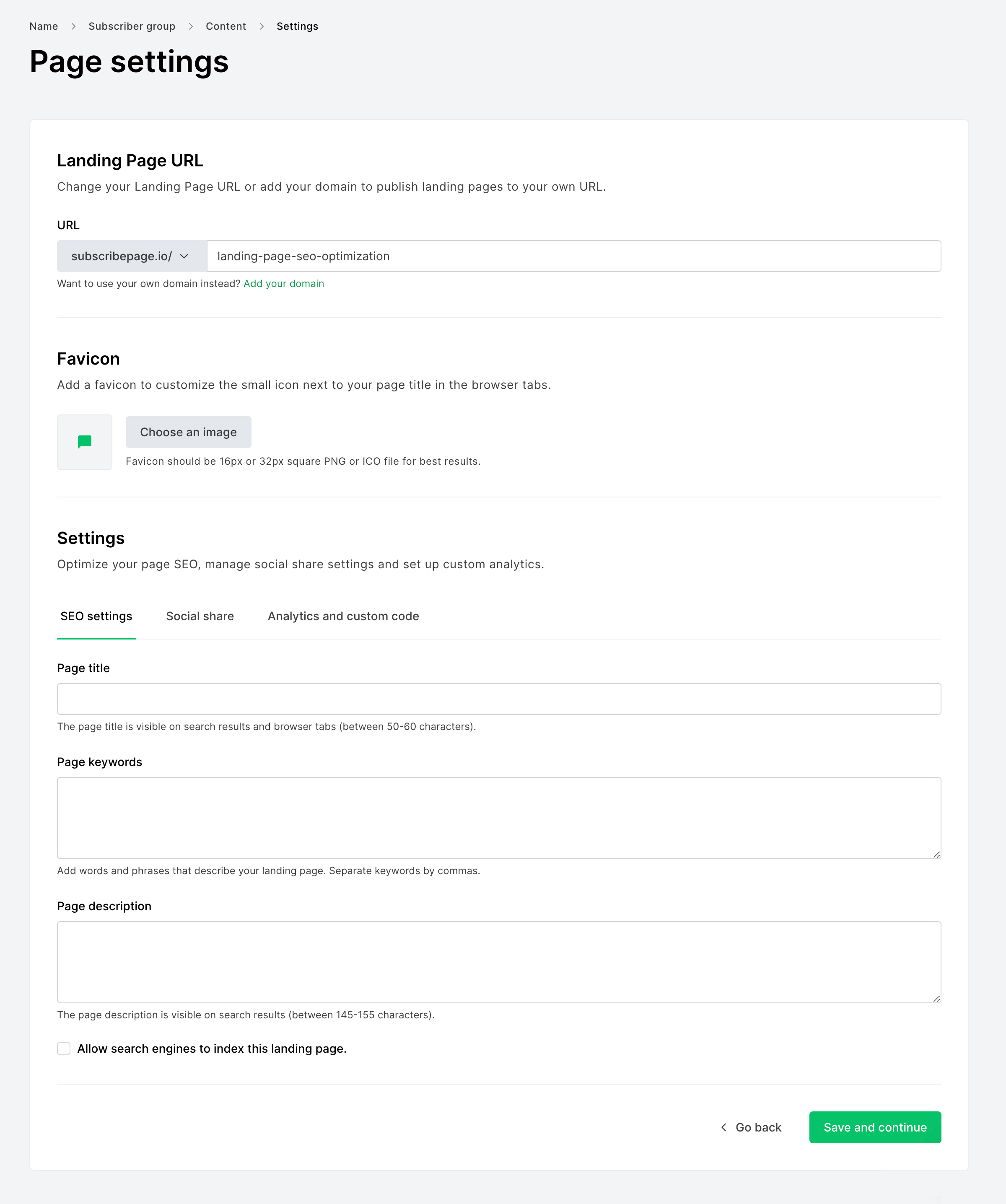The width and height of the screenshot is (1006, 1204).
Task: Enable 'Allow search engines to index this landing page'
Action: tap(64, 1049)
